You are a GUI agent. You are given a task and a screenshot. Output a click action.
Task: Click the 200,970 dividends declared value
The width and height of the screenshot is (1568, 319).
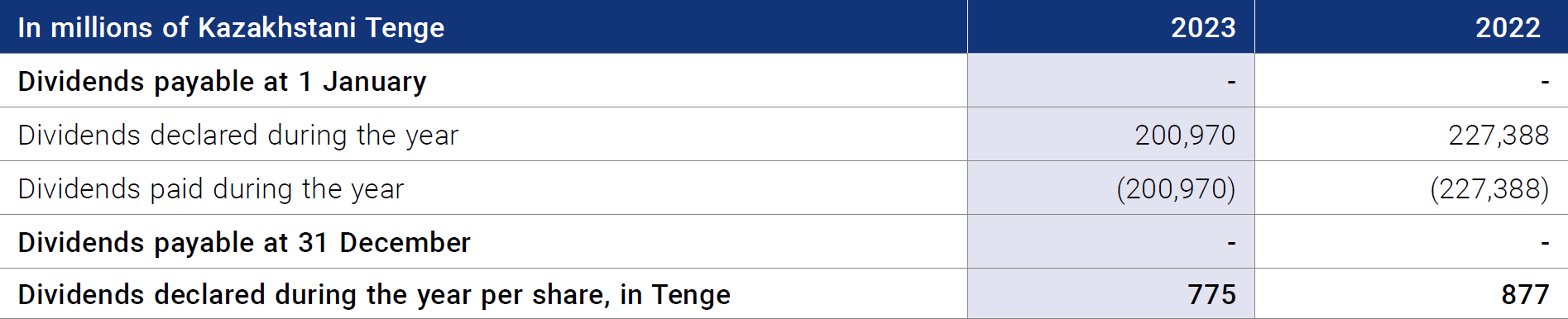click(x=1185, y=135)
